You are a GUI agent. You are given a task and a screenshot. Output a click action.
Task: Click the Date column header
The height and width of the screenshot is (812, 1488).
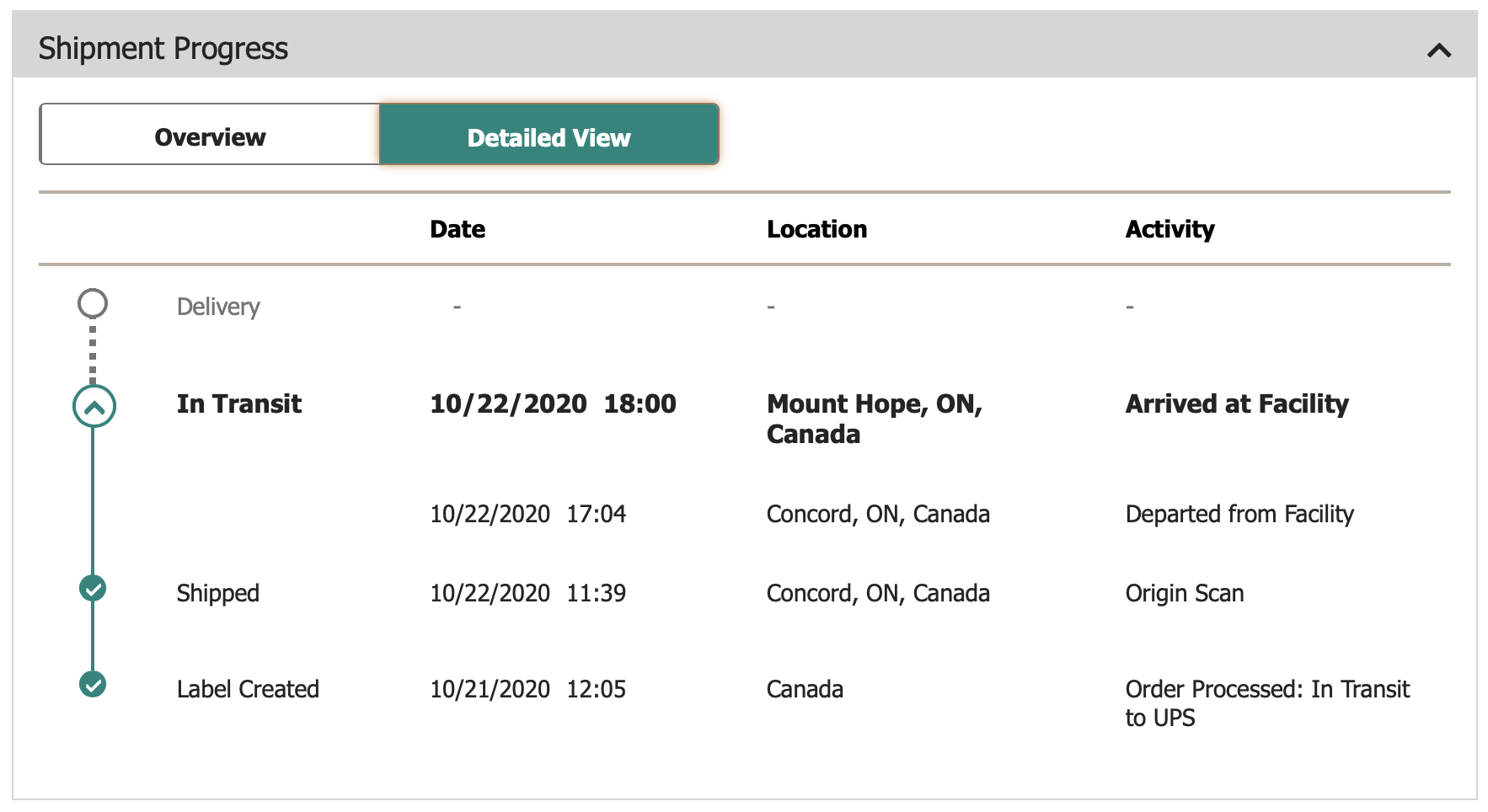458,229
